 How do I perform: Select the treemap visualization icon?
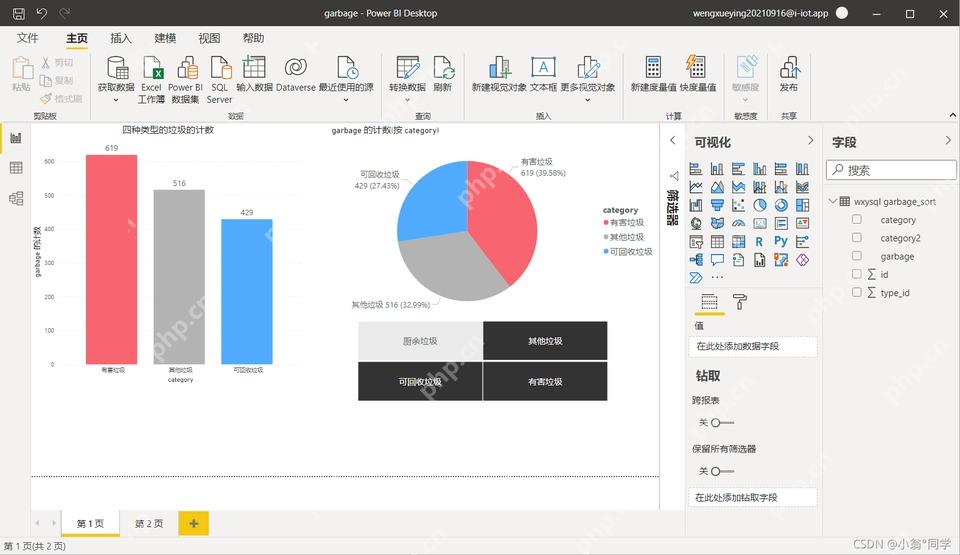click(803, 205)
